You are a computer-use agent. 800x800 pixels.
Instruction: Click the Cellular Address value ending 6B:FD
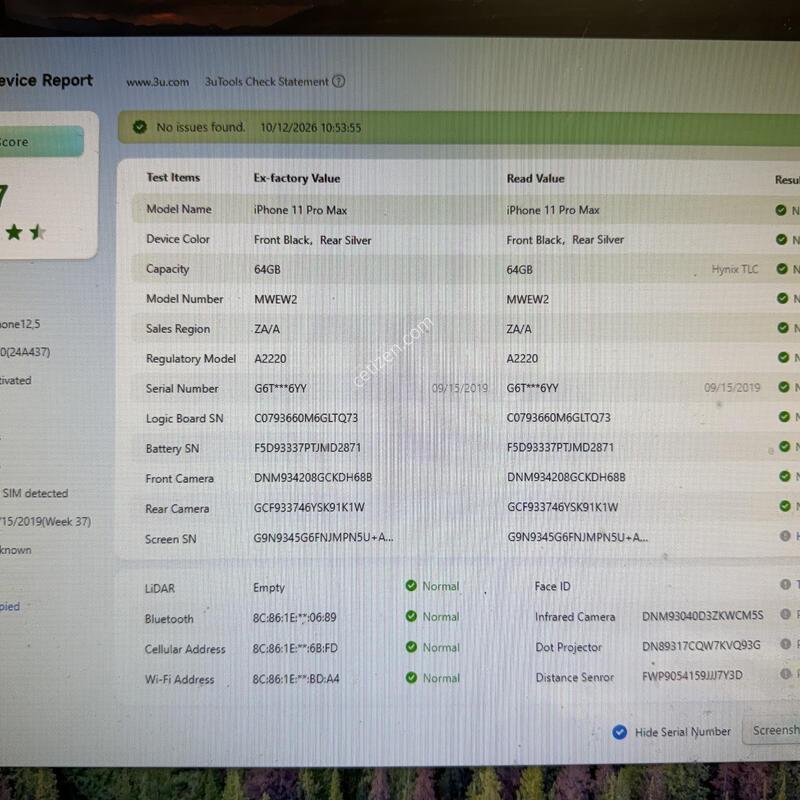[295, 648]
